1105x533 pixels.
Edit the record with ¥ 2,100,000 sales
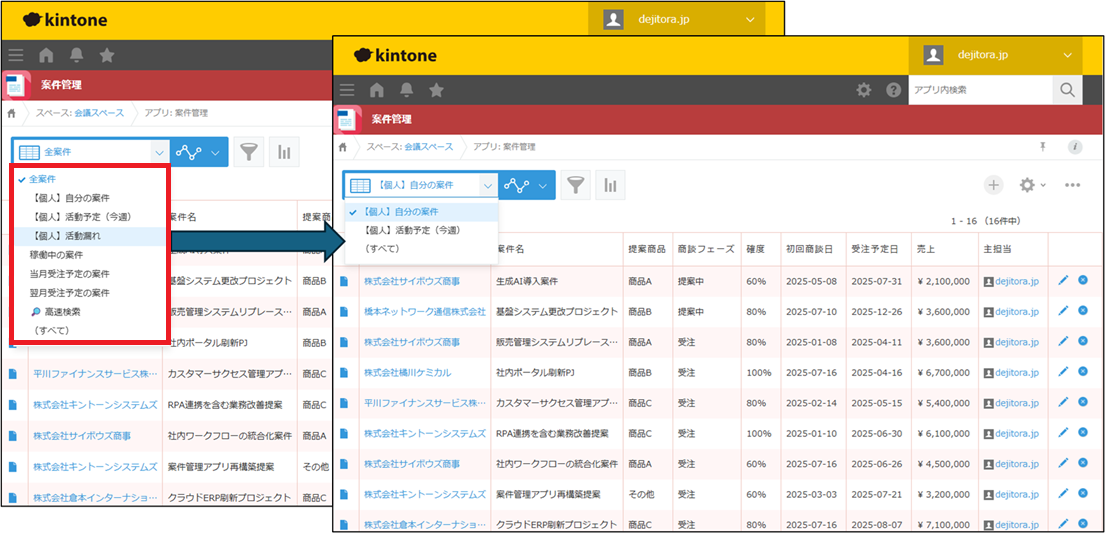click(x=1063, y=281)
